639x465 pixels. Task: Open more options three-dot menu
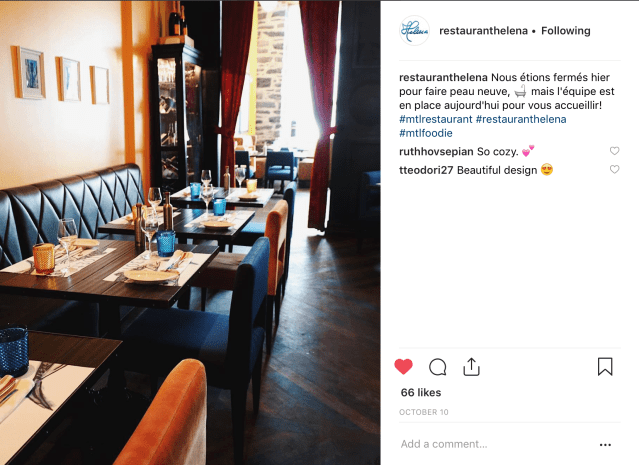[605, 445]
